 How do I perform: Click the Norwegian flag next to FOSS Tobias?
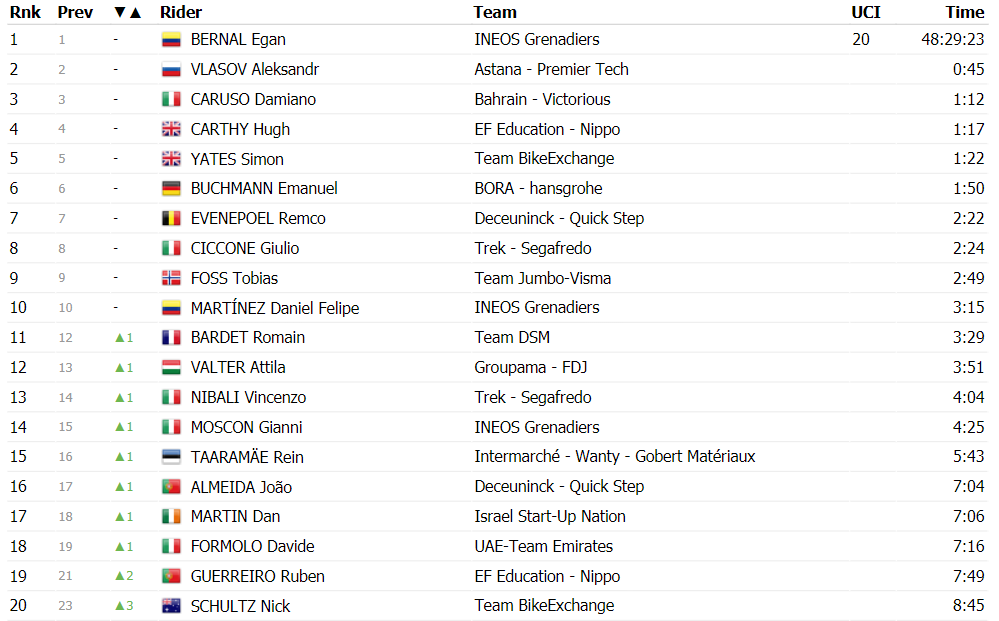point(171,278)
